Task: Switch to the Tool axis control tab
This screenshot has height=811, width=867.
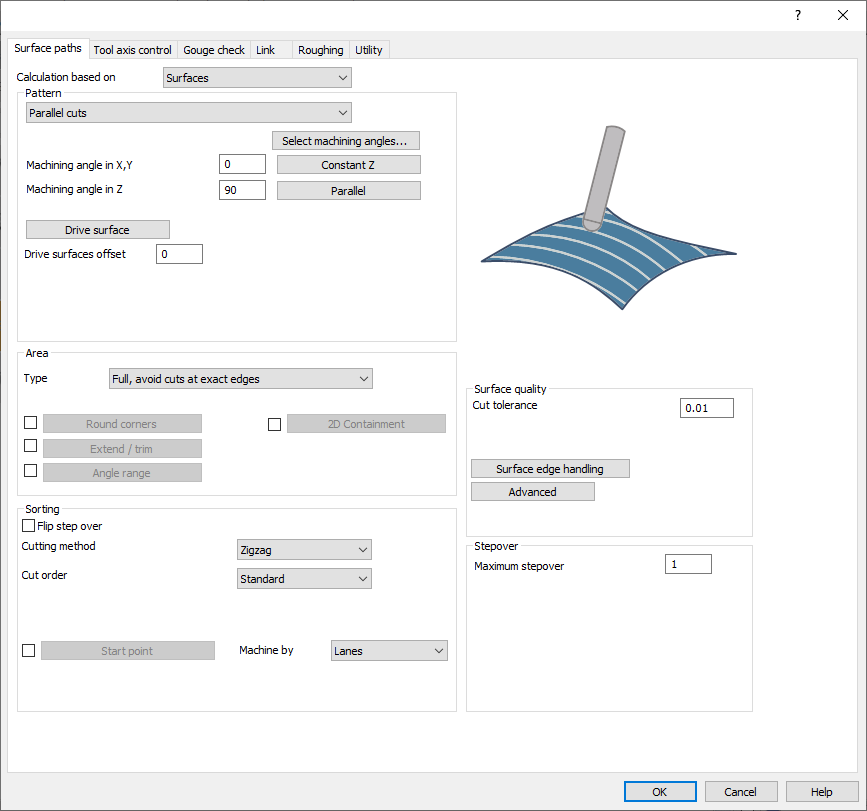Action: pyautogui.click(x=132, y=49)
